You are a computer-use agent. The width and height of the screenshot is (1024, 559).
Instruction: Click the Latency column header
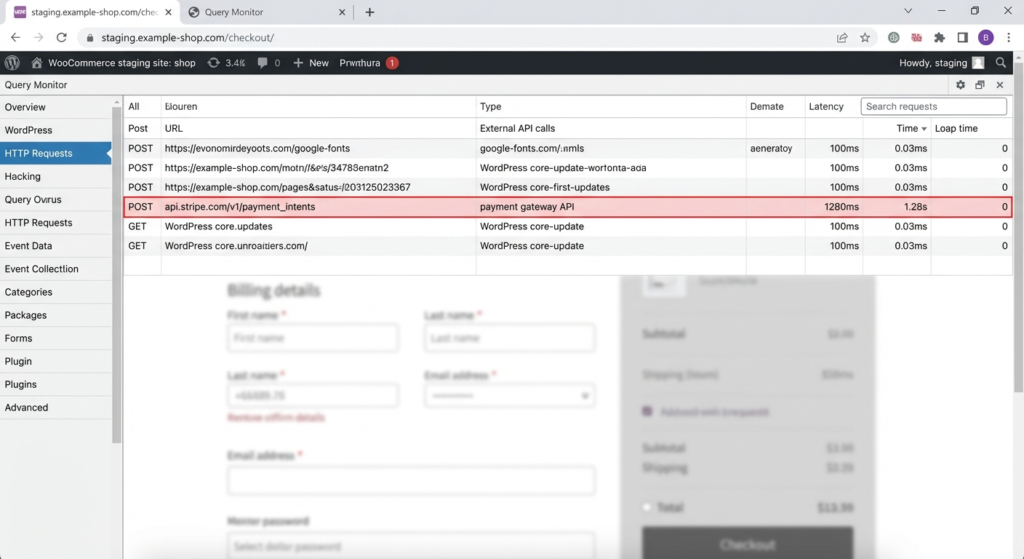pyautogui.click(x=826, y=106)
